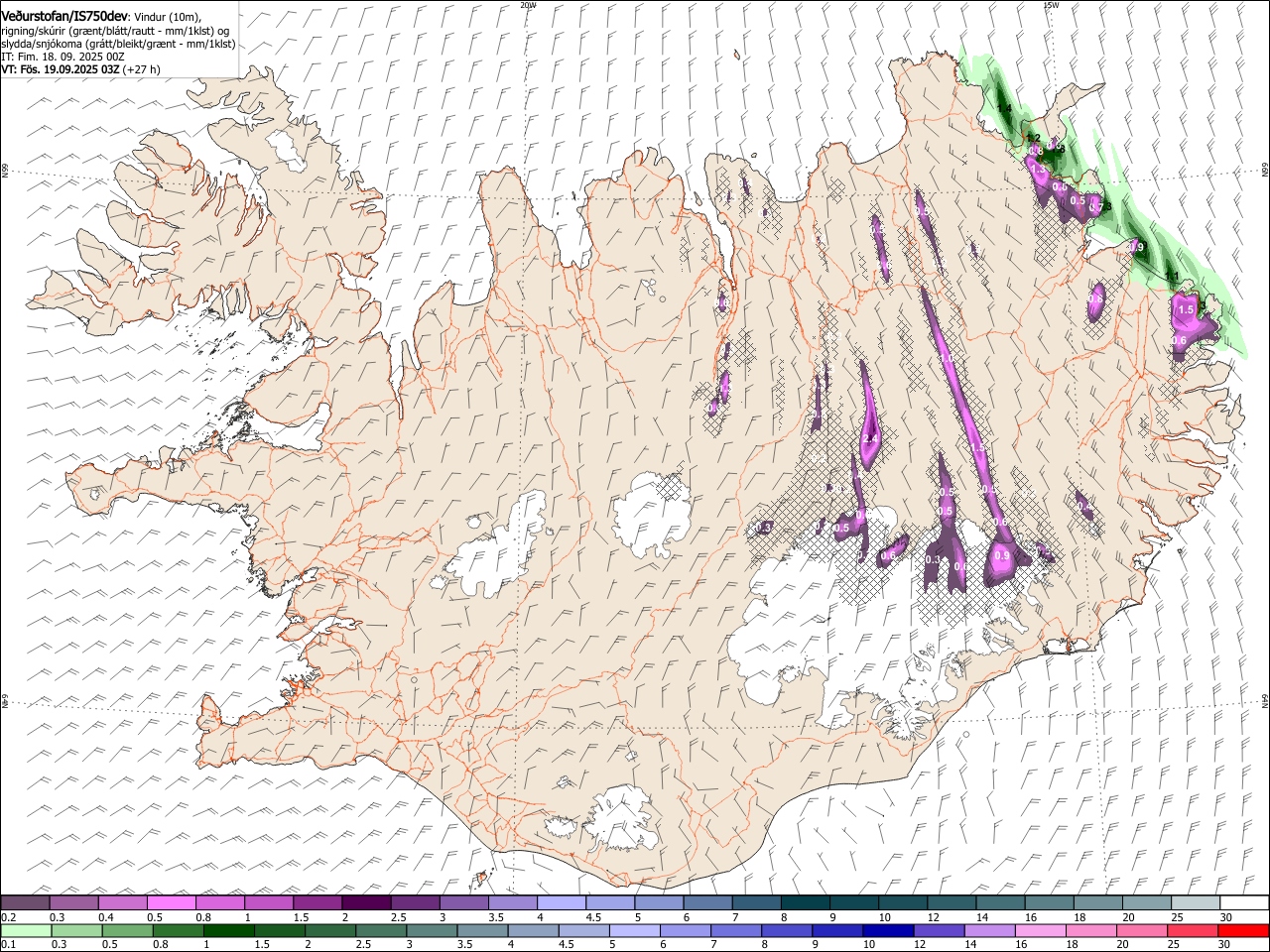1270x952 pixels.
Task: Click the 'IT: Fim. 18. 09. 2025 00Z' line
Action: point(63,57)
